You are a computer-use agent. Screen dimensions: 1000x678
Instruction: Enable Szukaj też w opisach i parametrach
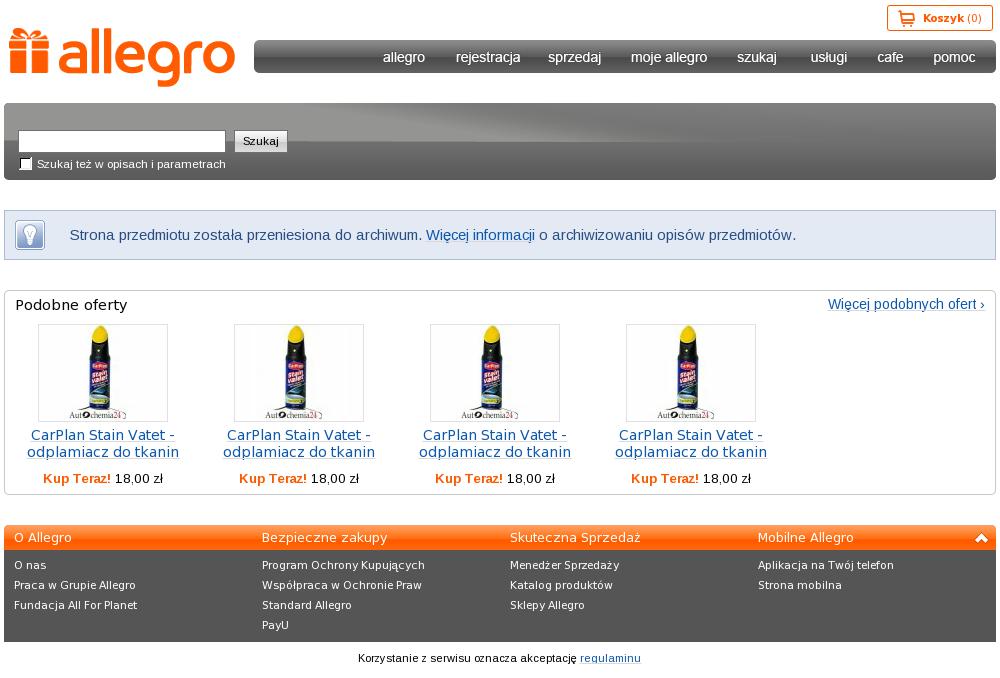point(26,164)
